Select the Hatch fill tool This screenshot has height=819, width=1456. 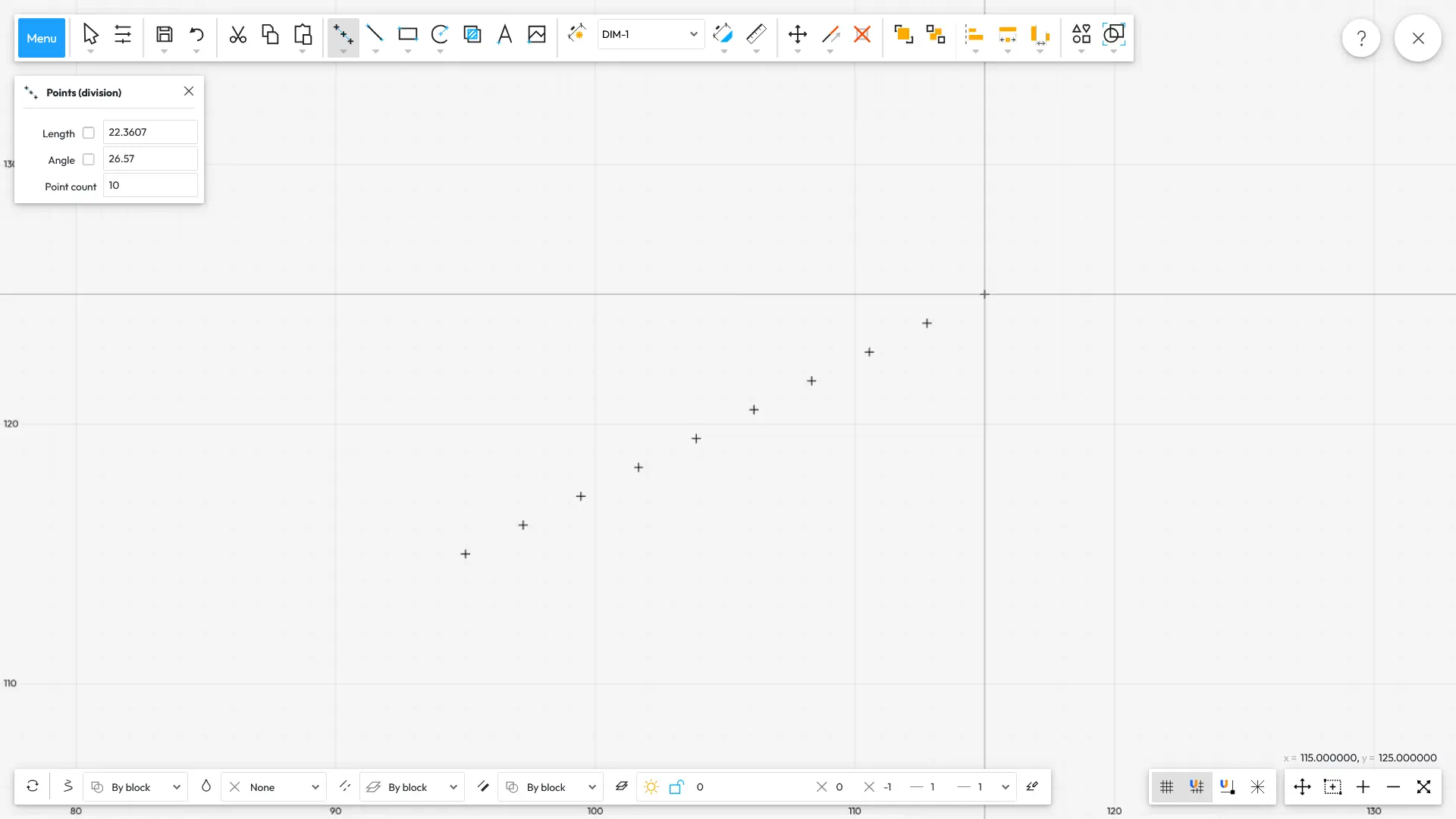472,34
